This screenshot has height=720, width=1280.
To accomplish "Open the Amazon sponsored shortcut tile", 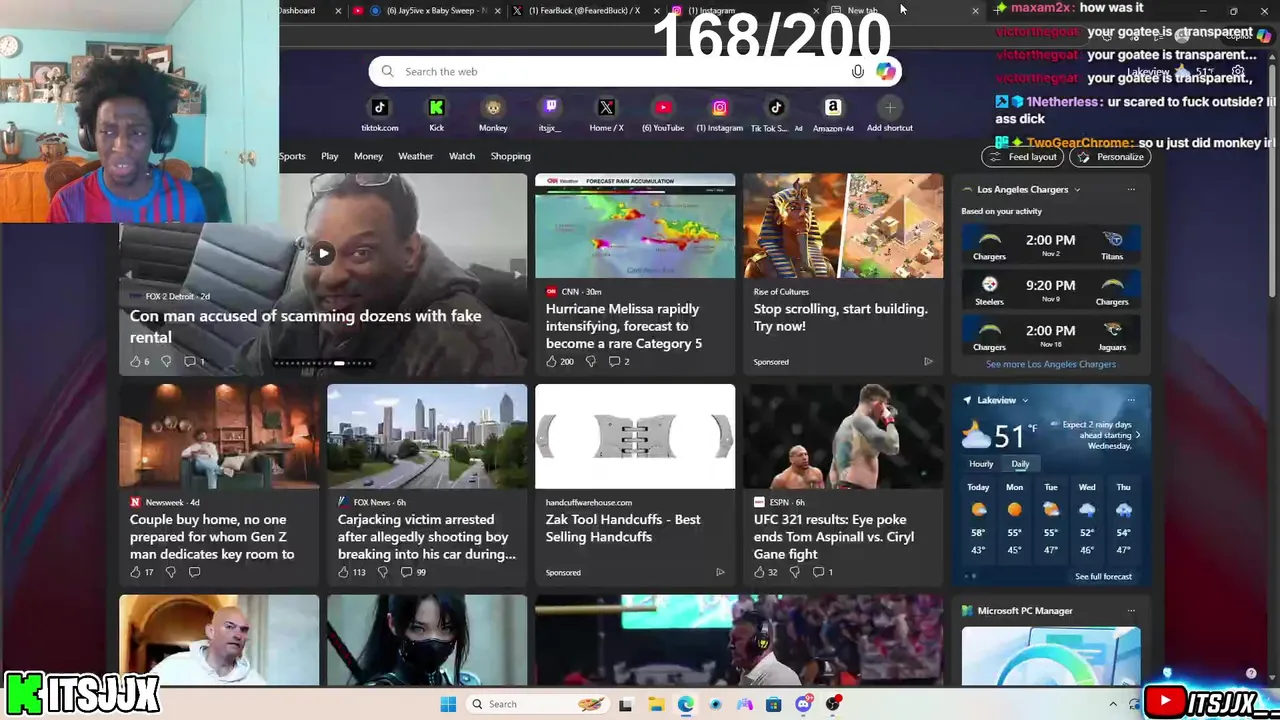I will click(833, 114).
